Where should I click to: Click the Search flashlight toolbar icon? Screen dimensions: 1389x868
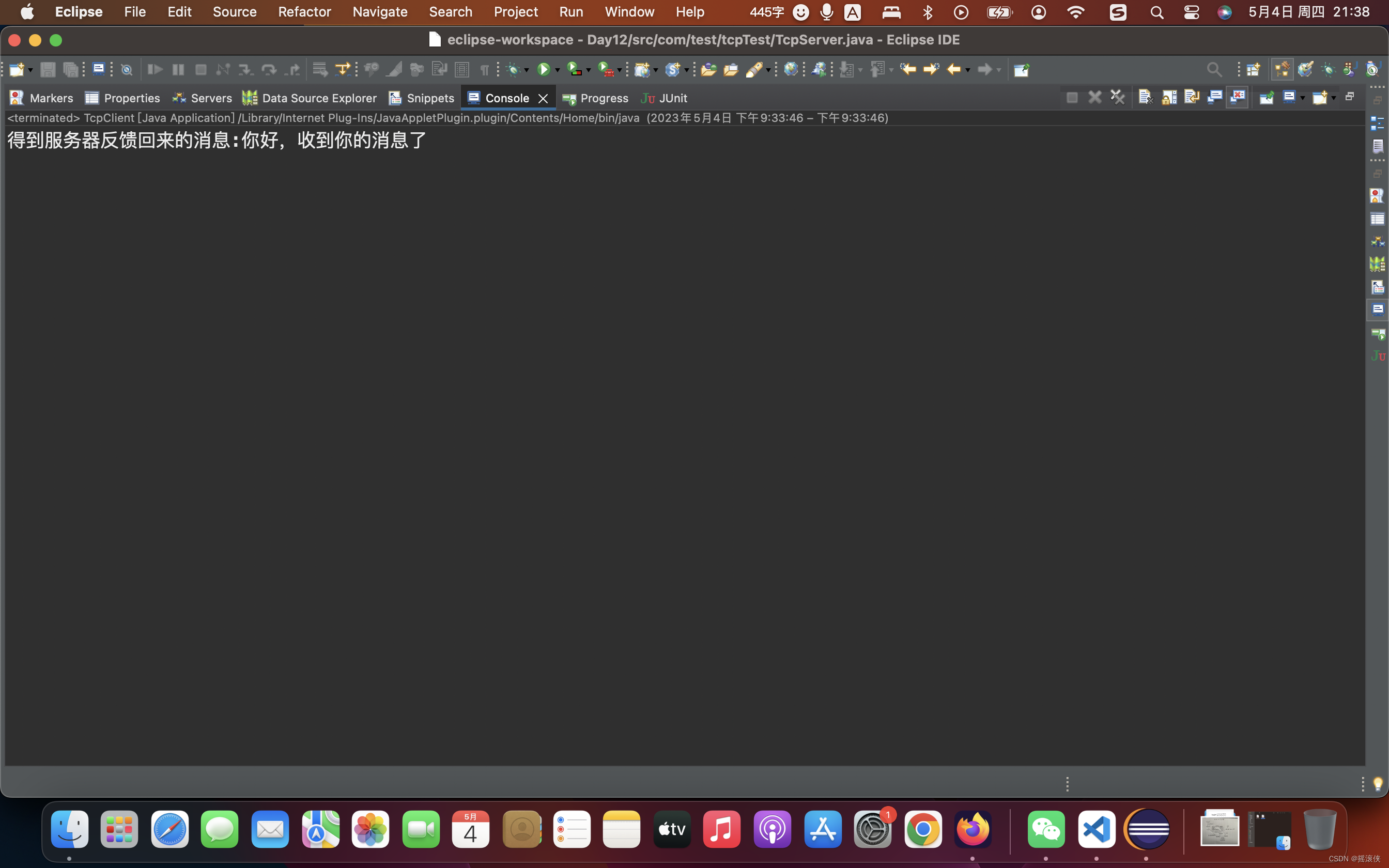tap(754, 69)
